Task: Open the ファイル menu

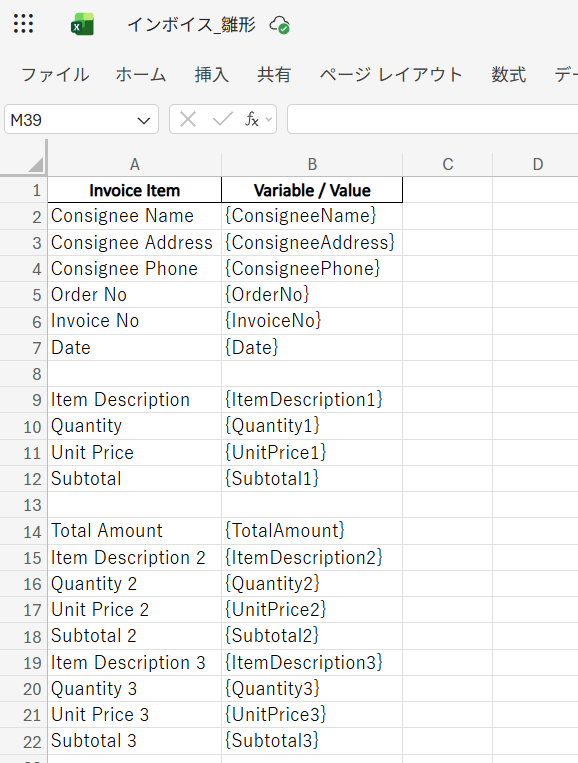Action: (55, 75)
